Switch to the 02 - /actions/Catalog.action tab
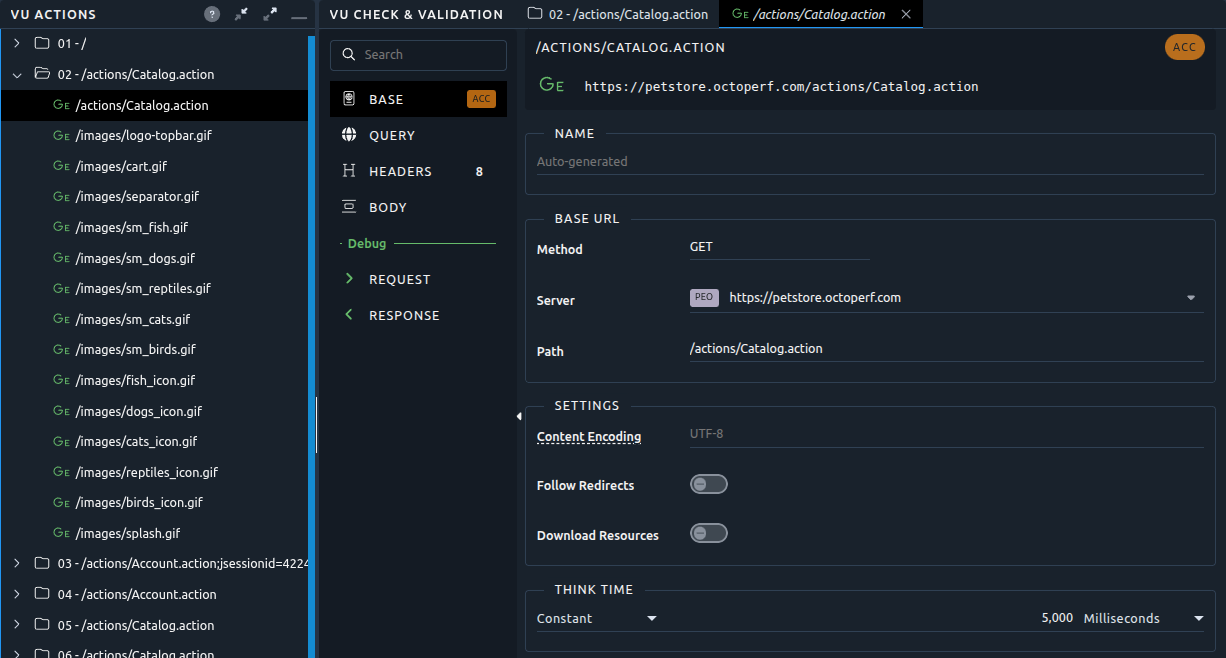This screenshot has width=1226, height=658. [x=618, y=14]
